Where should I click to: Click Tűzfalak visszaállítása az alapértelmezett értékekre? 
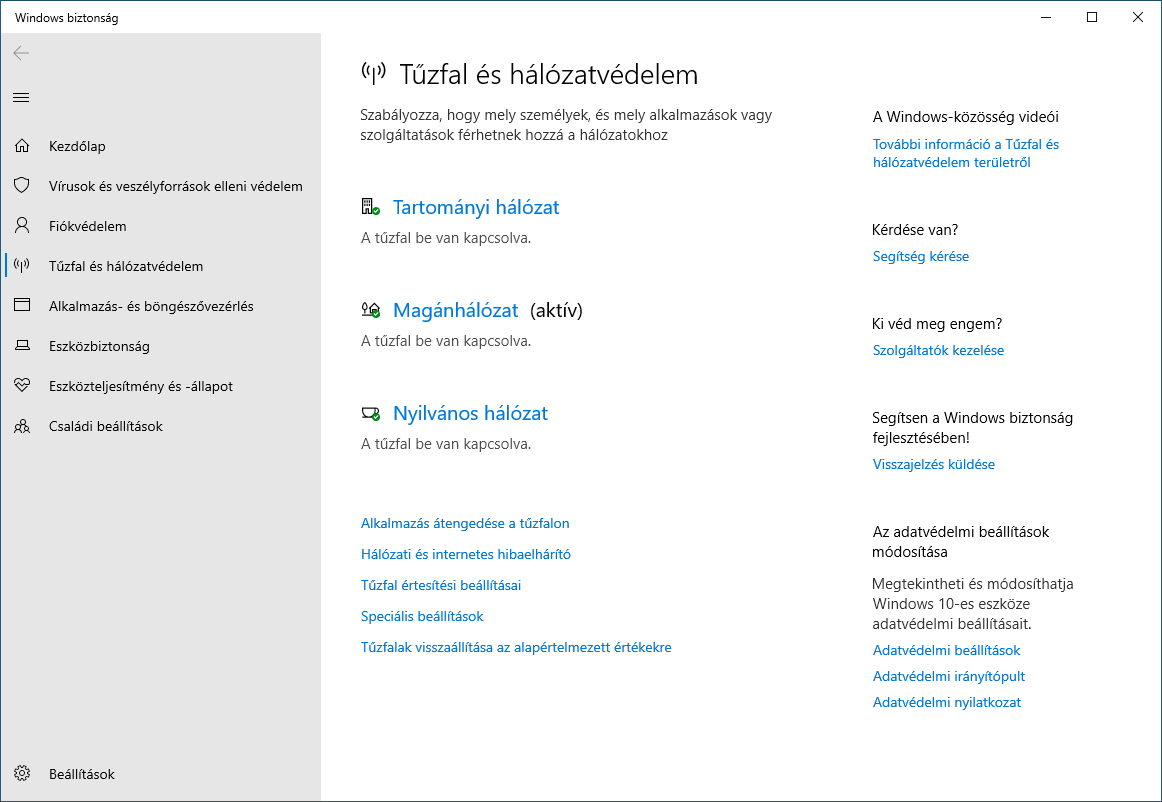516,648
